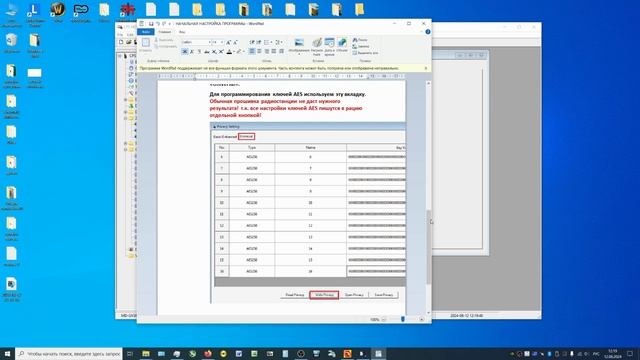
Task: Toggle italic formatting
Action: click(x=192, y=51)
